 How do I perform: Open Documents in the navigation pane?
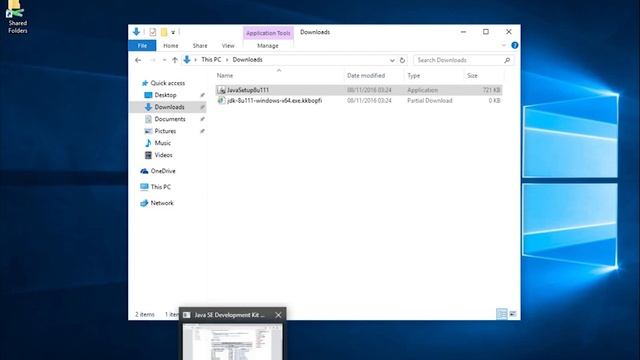coord(170,119)
